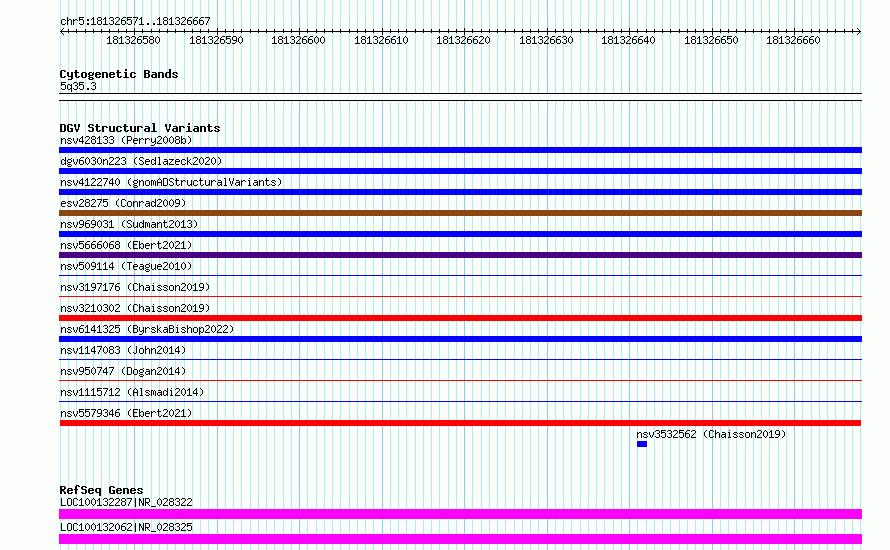This screenshot has height=550, width=890.
Task: Click ruler position 181326660
Action: (x=794, y=40)
